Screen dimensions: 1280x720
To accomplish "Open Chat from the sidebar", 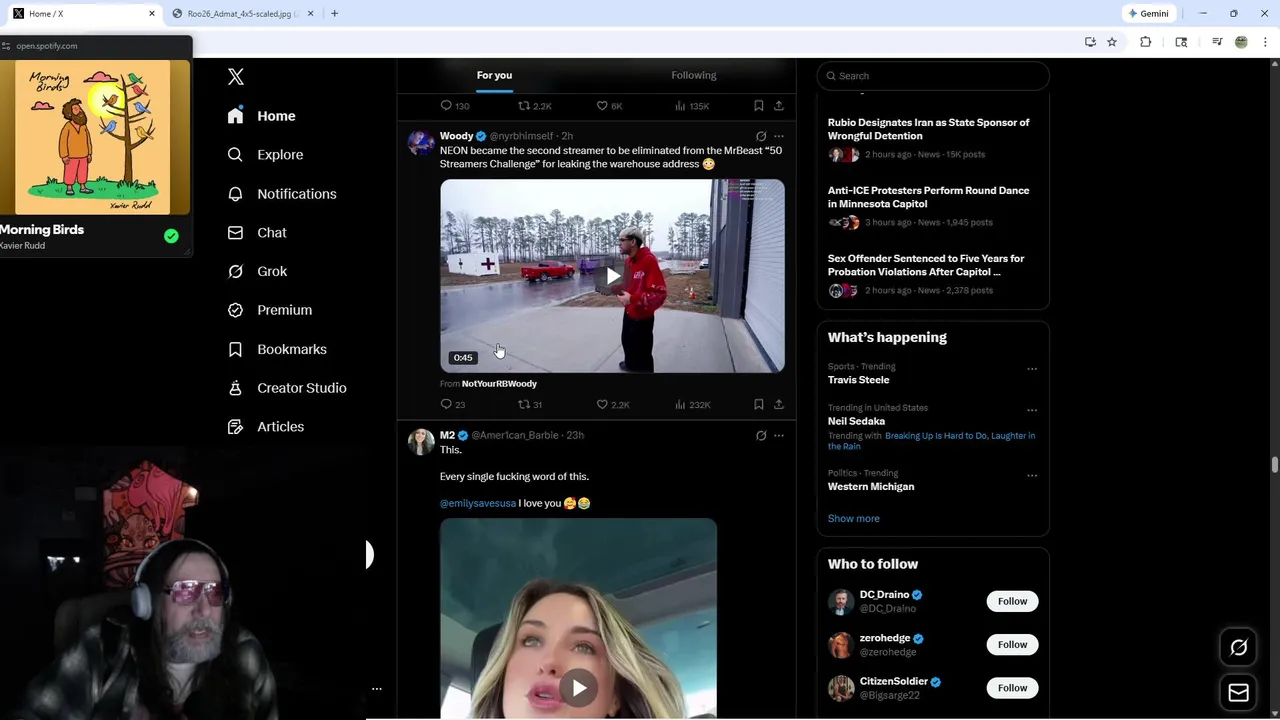I will (x=257, y=233).
